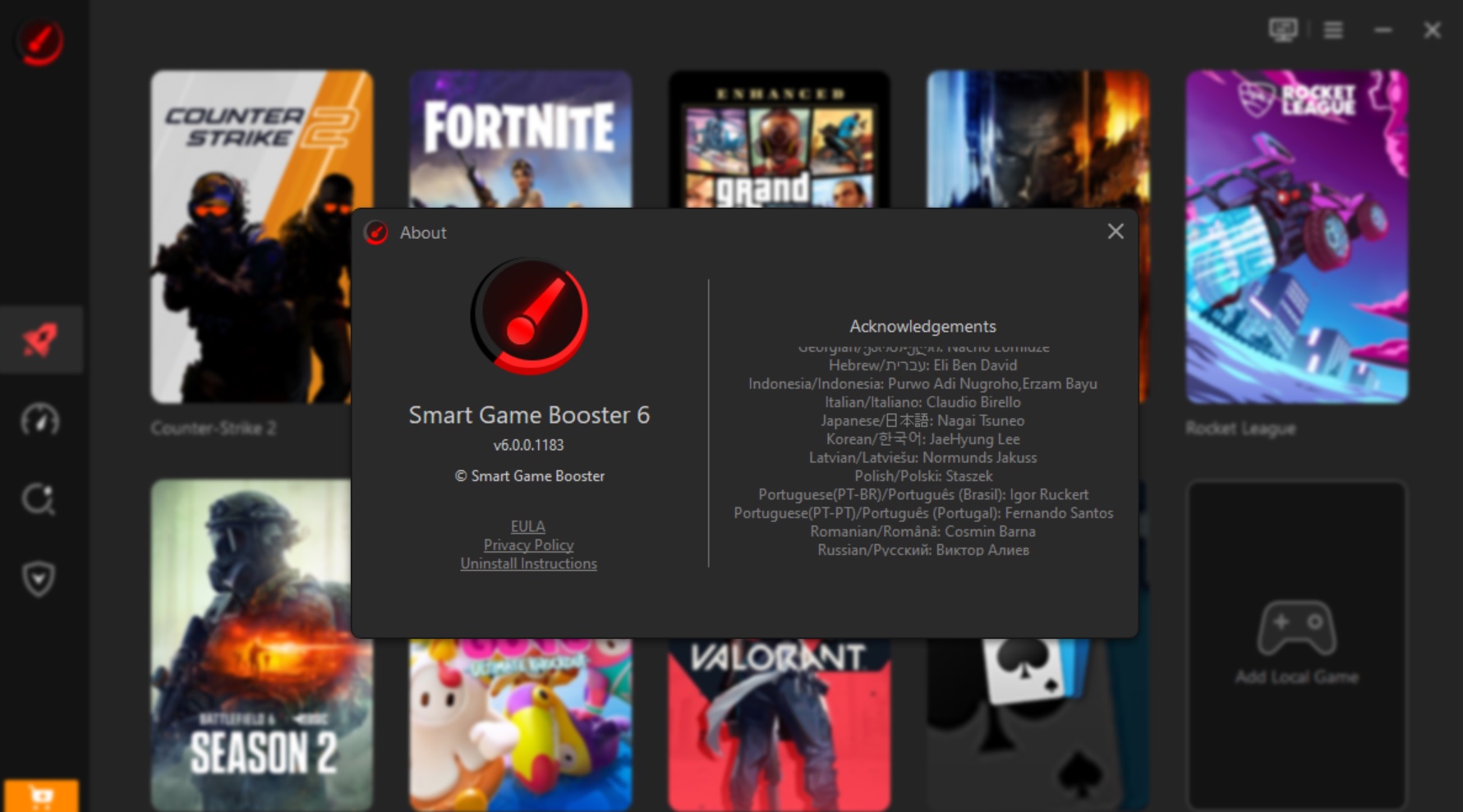This screenshot has width=1463, height=812.
Task: Click the Russian: Виктор Алиев line
Action: point(922,550)
